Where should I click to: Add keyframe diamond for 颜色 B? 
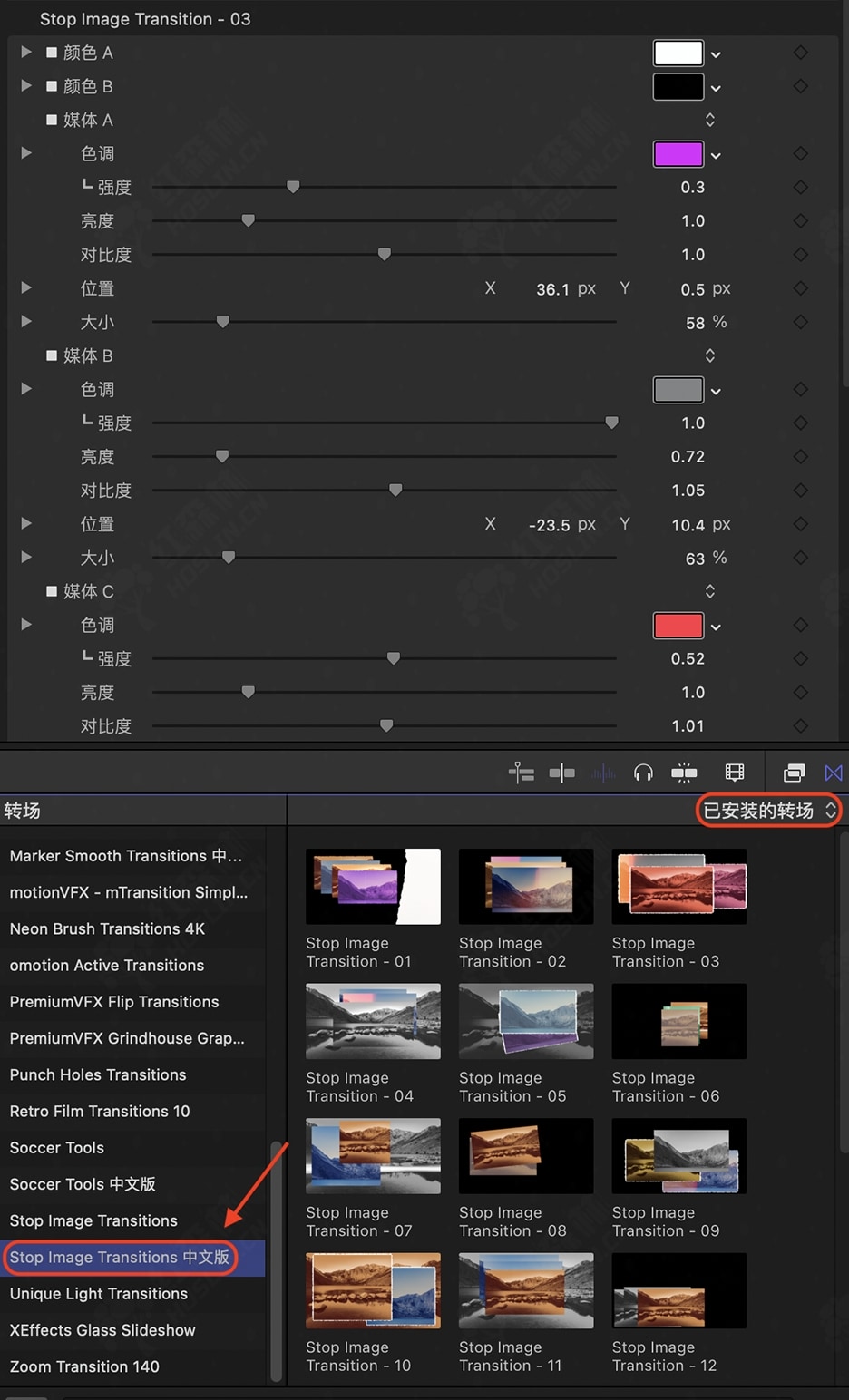pyautogui.click(x=800, y=86)
